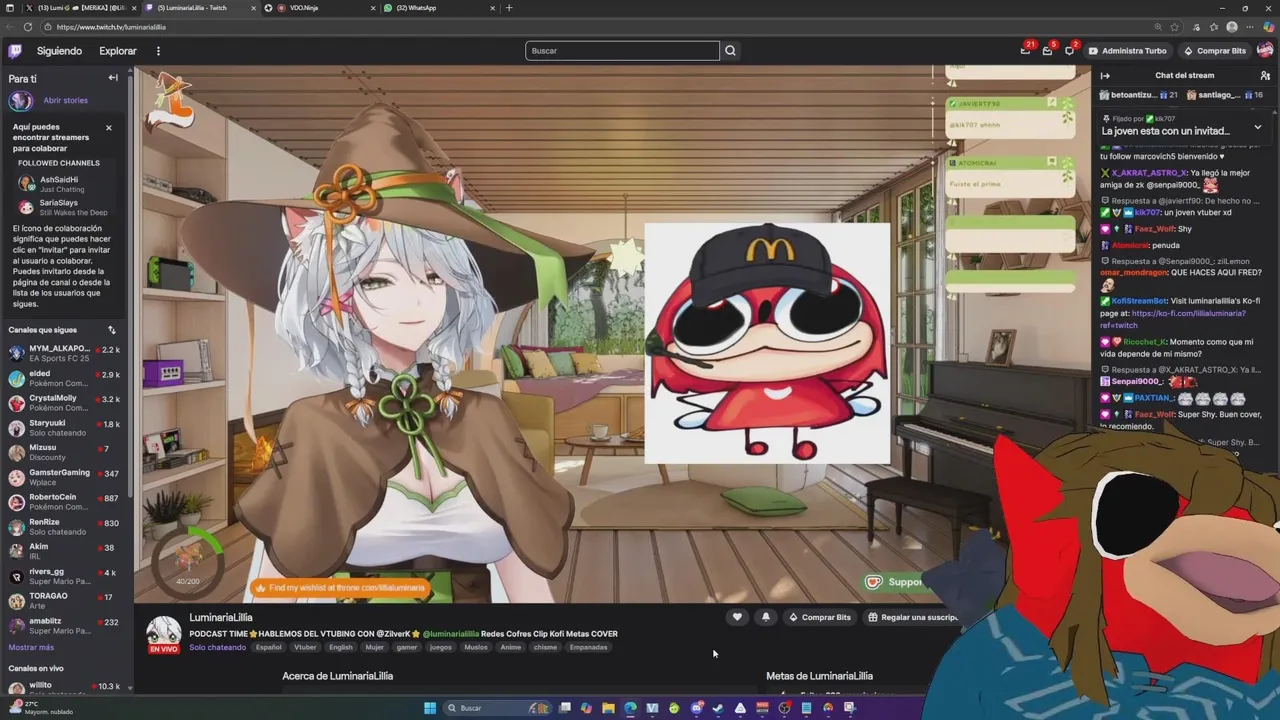Click the browser address bar URL

tap(111, 27)
